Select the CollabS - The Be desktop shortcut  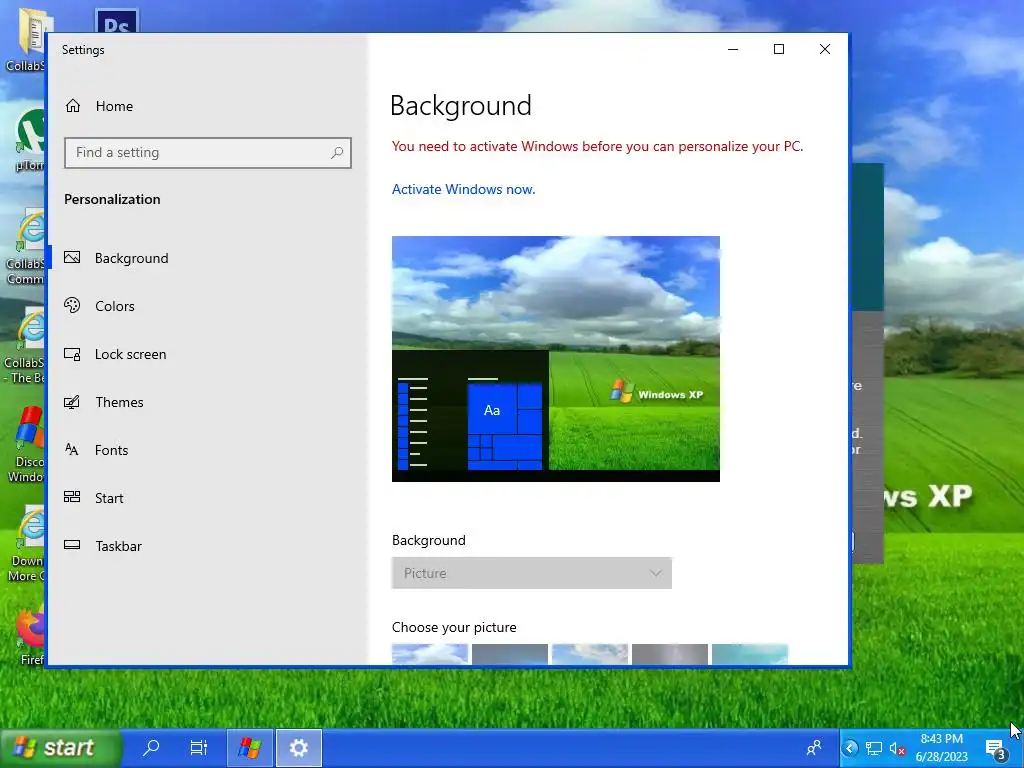[25, 346]
